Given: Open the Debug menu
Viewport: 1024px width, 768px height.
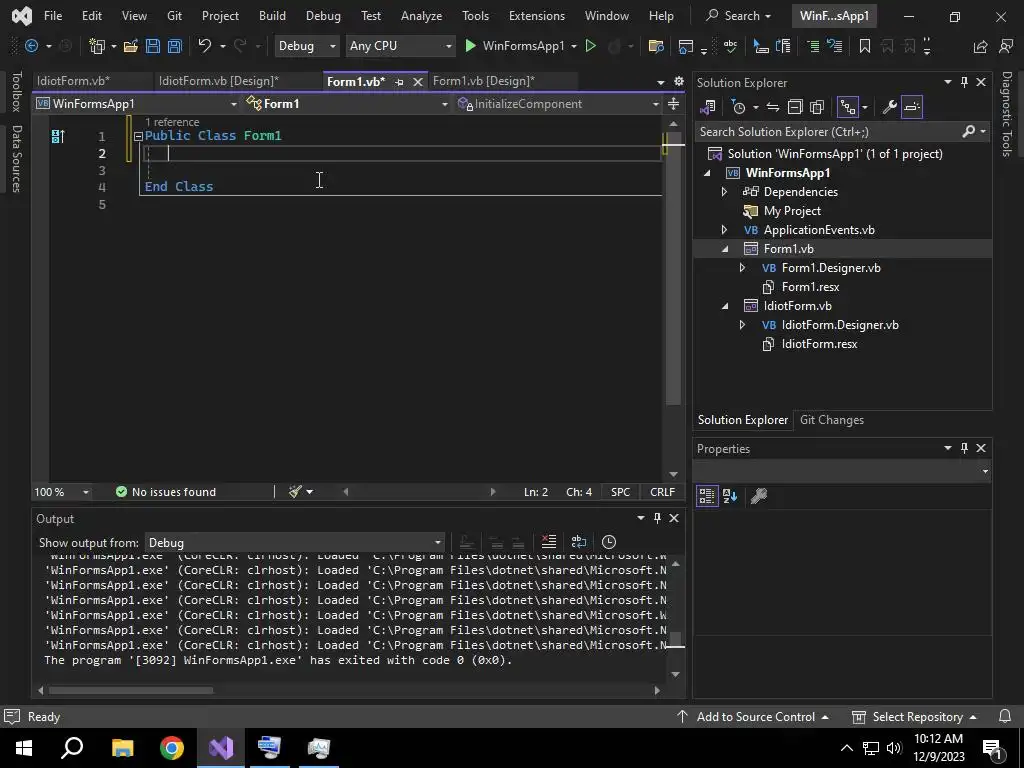Looking at the screenshot, I should [x=323, y=16].
